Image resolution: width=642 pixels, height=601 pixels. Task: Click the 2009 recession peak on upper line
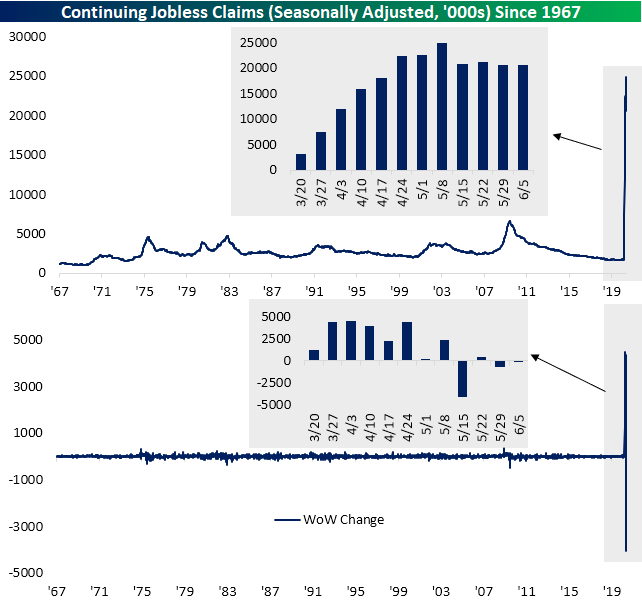(x=509, y=222)
